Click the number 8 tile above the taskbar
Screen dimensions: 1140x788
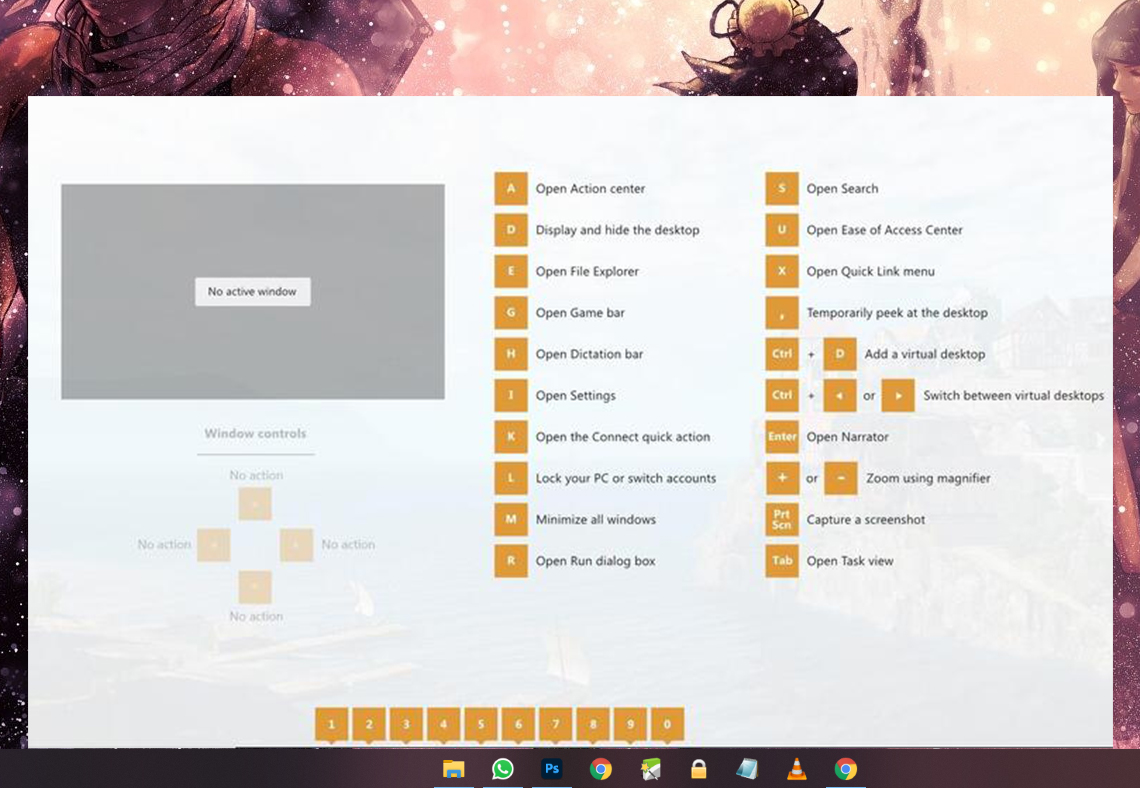point(593,725)
